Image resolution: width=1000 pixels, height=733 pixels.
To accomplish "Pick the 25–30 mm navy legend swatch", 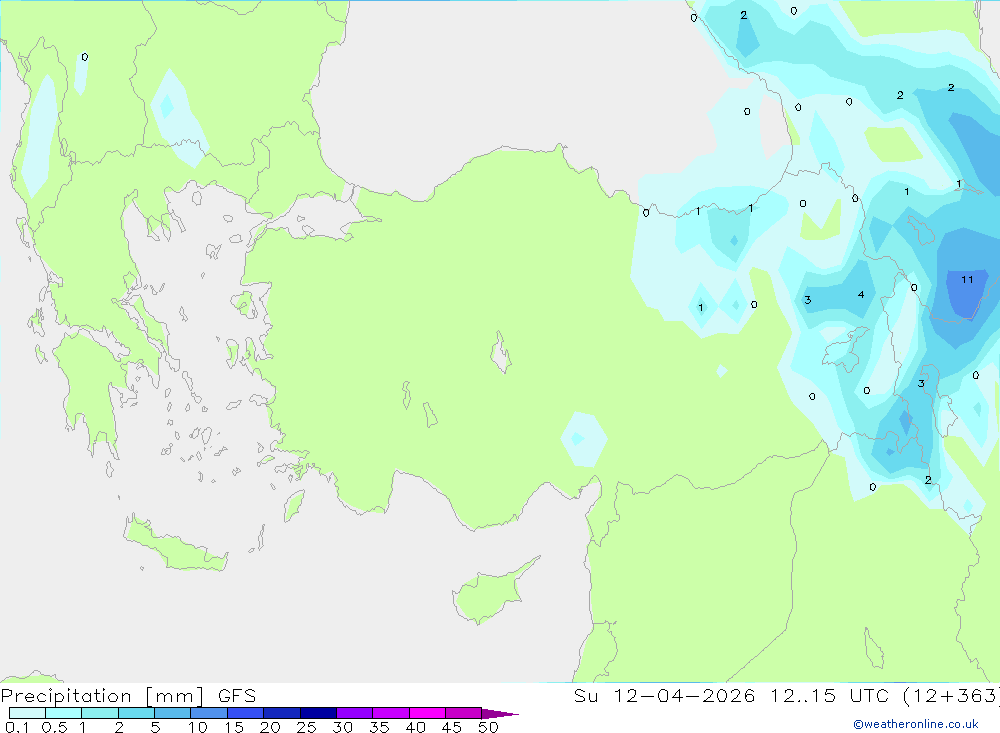I will (318, 713).
